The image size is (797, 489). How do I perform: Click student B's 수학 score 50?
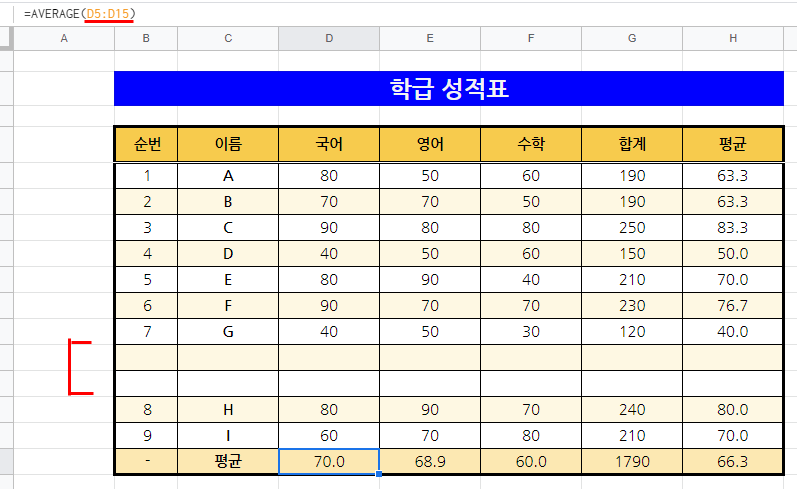point(531,202)
